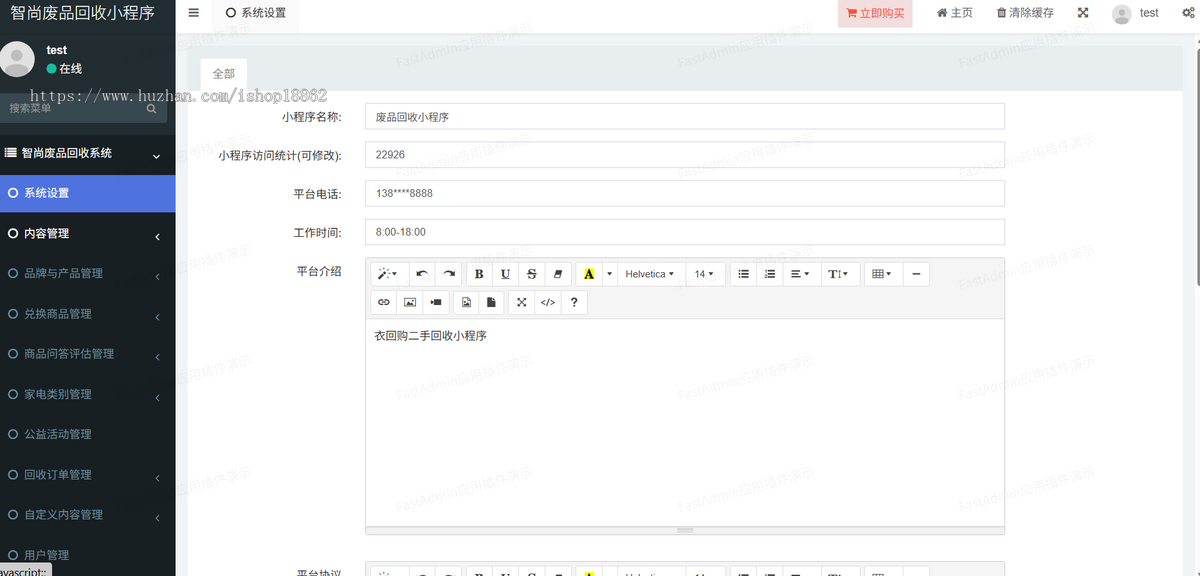This screenshot has height=576, width=1200.
Task: Apply yellow highlight color A button
Action: tap(589, 274)
